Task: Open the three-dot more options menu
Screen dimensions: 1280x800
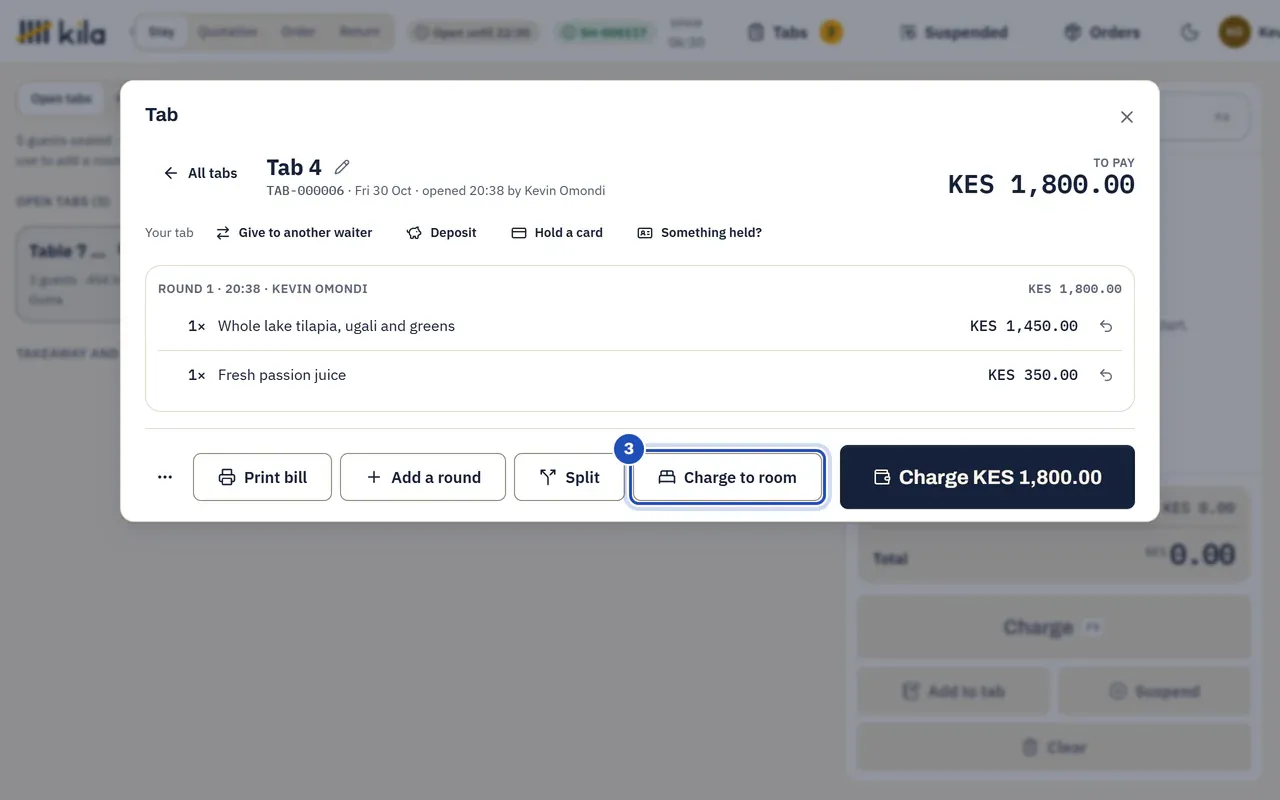Action: [165, 477]
